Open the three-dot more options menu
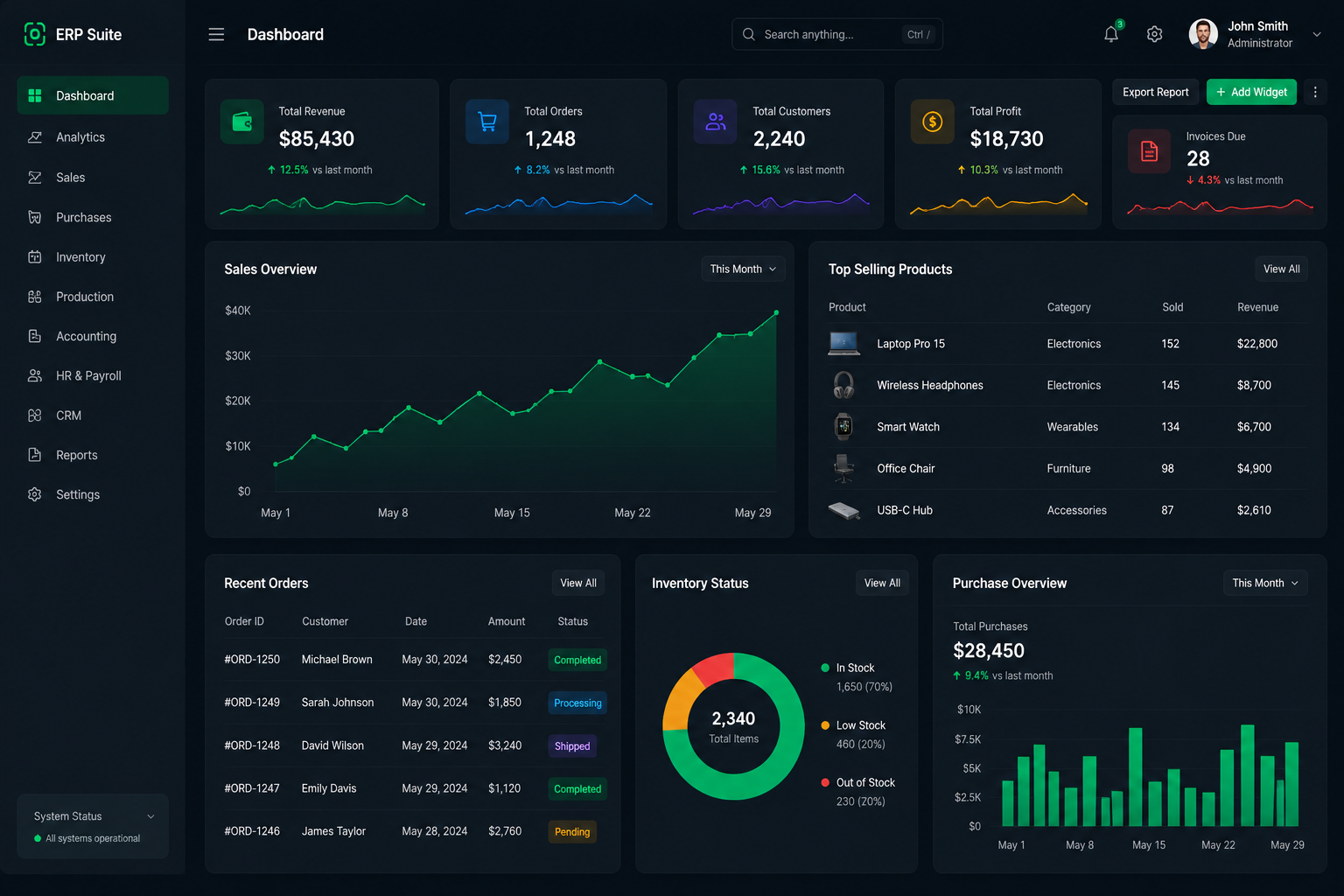The height and width of the screenshot is (896, 1344). 1315,92
